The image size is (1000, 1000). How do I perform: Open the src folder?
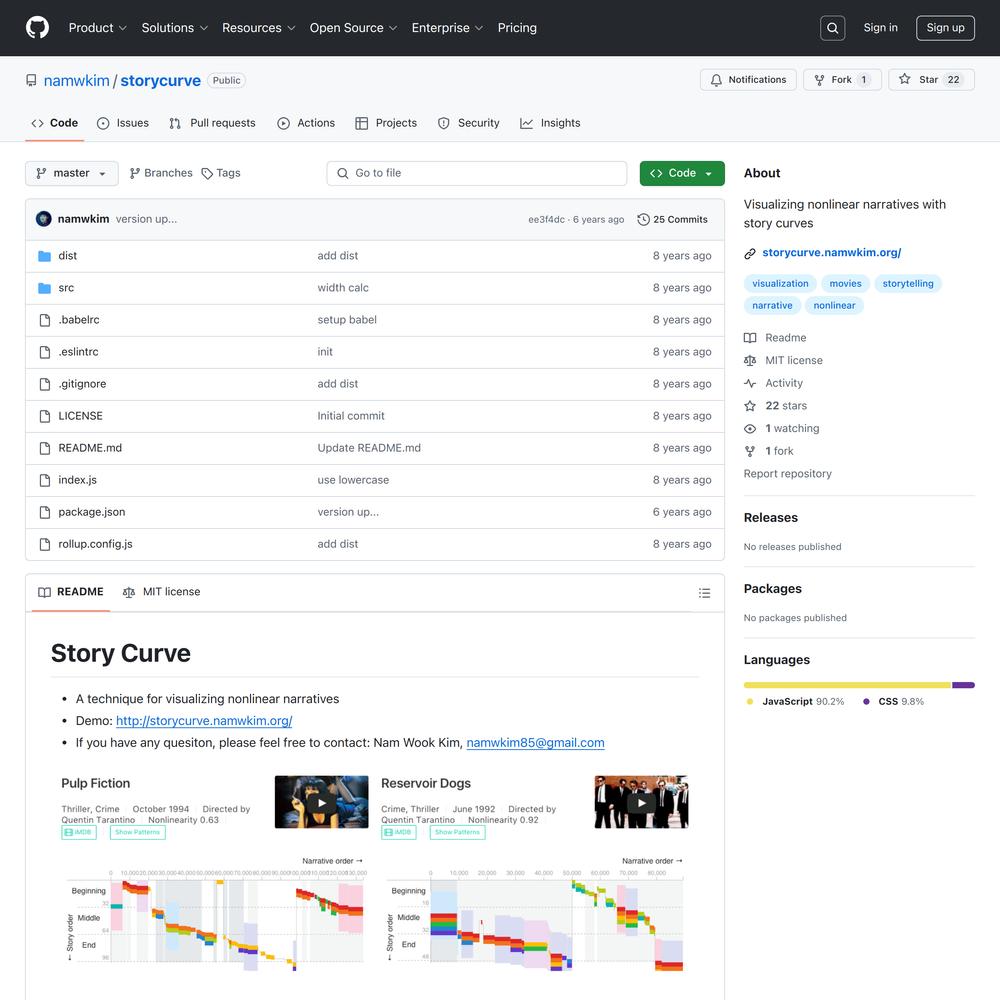point(66,288)
